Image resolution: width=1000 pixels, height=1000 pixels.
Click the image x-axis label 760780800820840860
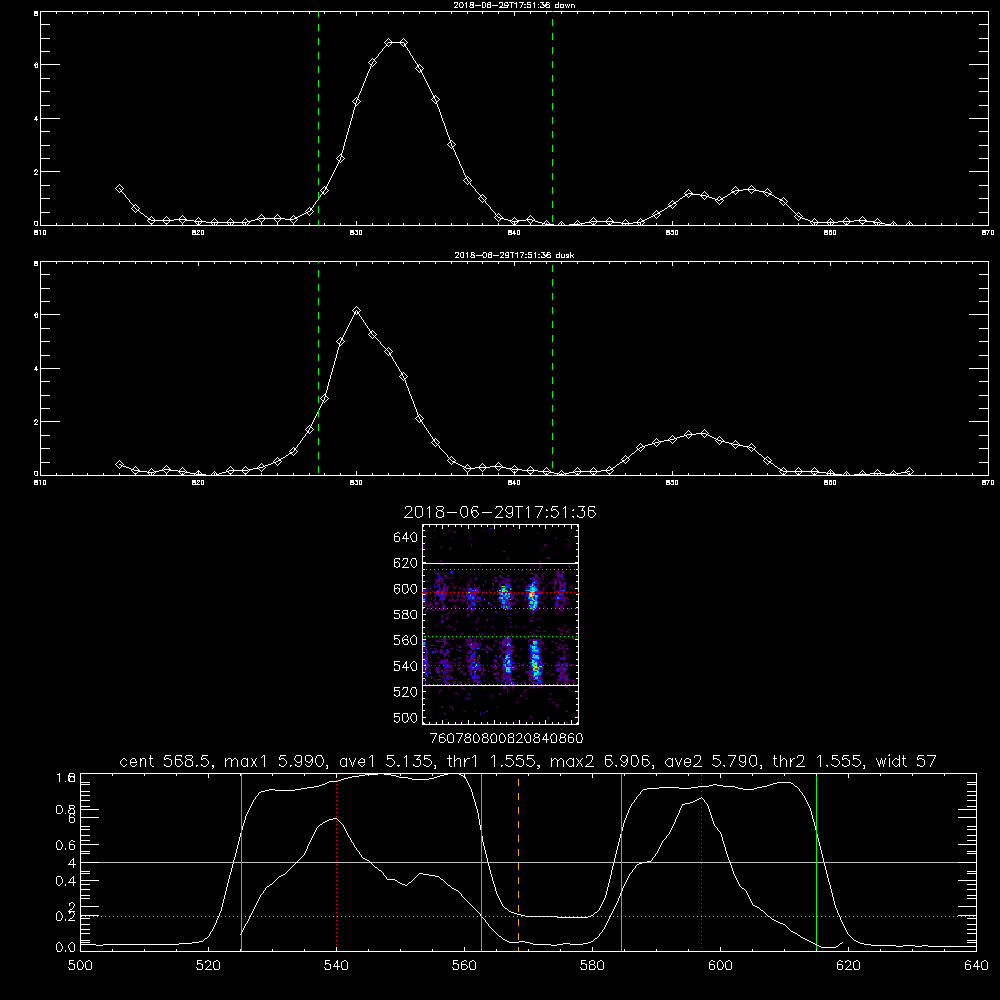(506, 739)
